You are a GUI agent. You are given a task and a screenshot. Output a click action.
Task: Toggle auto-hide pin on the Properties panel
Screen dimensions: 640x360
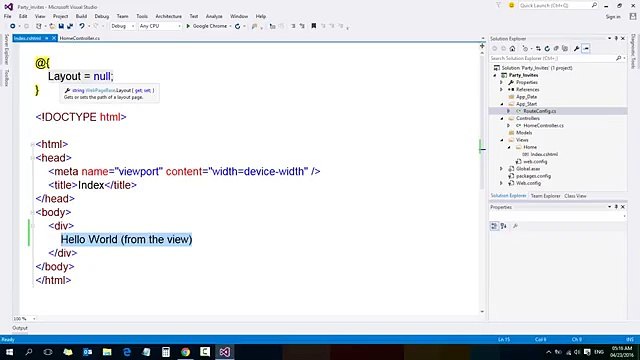coord(616,207)
